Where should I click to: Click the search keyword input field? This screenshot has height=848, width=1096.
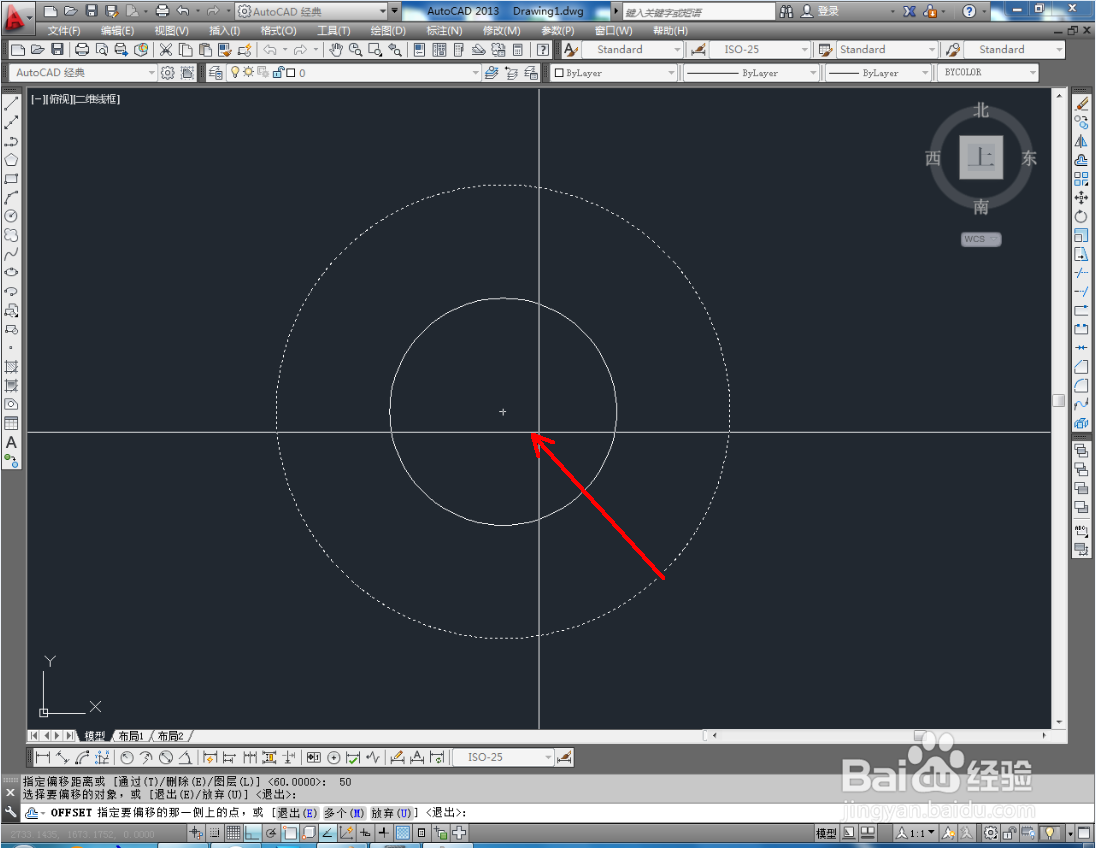click(x=698, y=12)
